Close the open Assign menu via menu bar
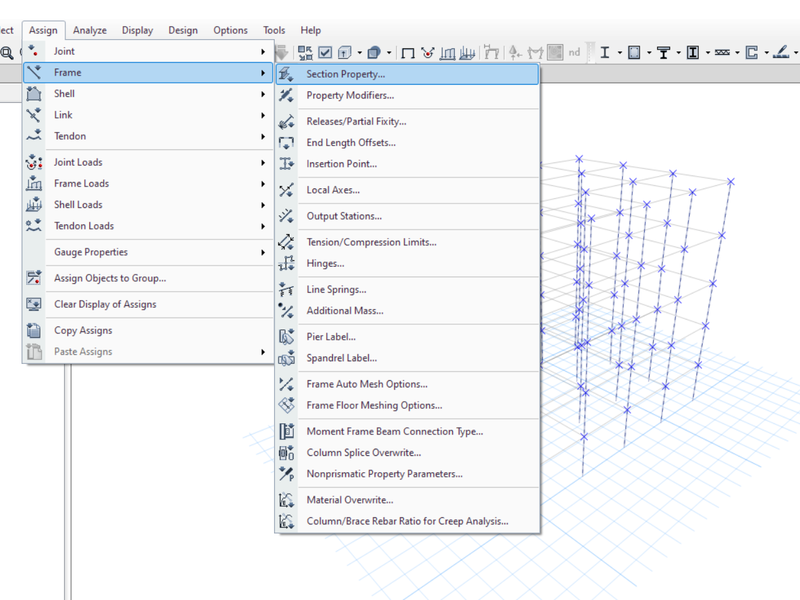 (x=43, y=30)
